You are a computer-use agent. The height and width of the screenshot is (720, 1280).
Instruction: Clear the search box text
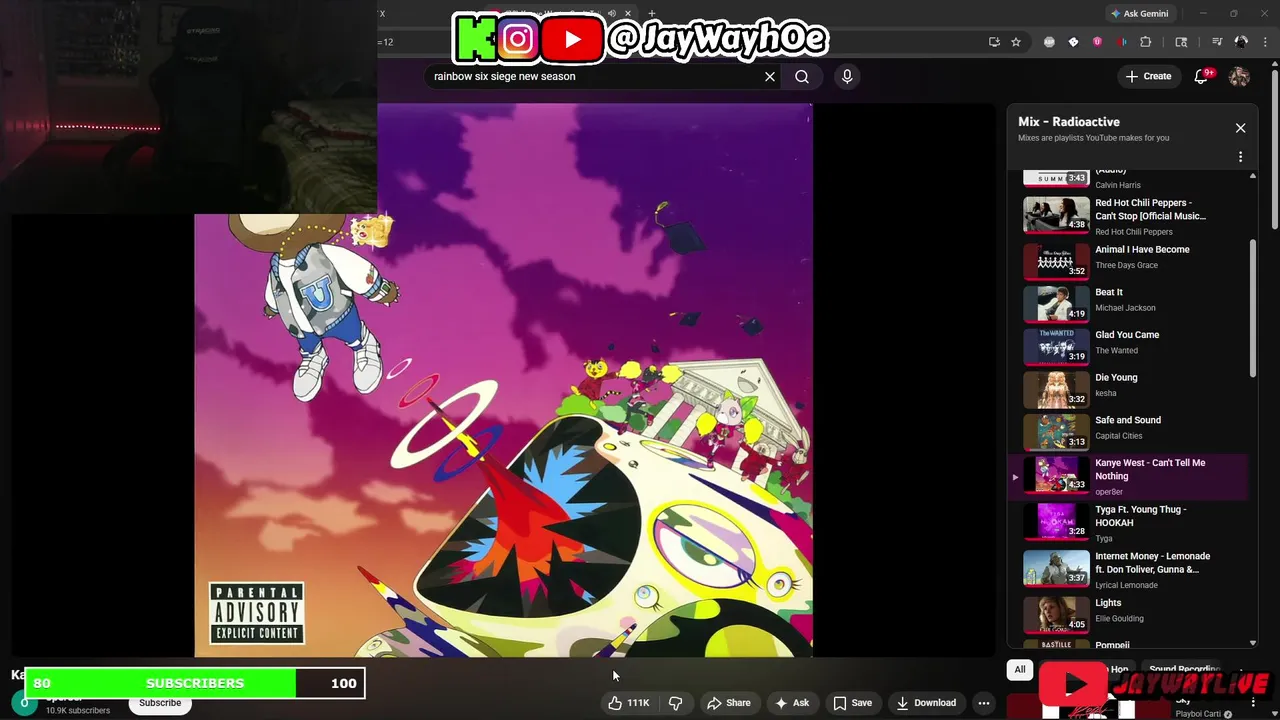pos(770,76)
